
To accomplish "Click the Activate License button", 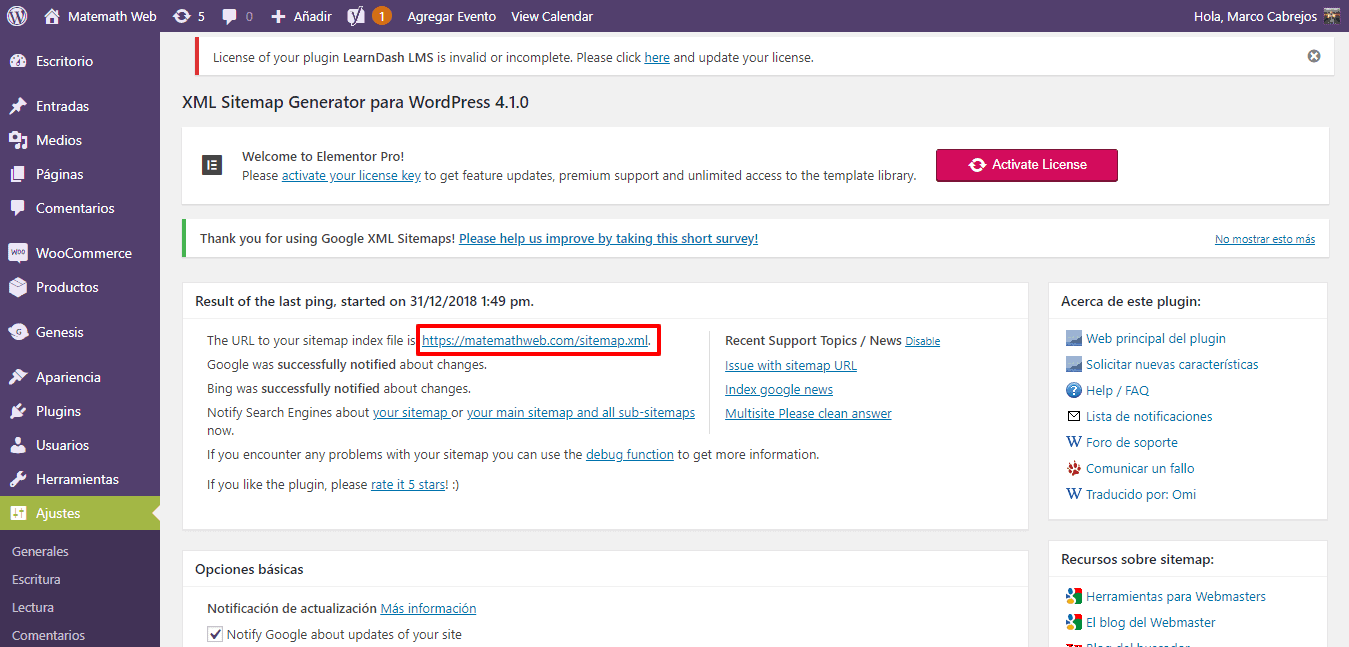I will tap(1027, 165).
